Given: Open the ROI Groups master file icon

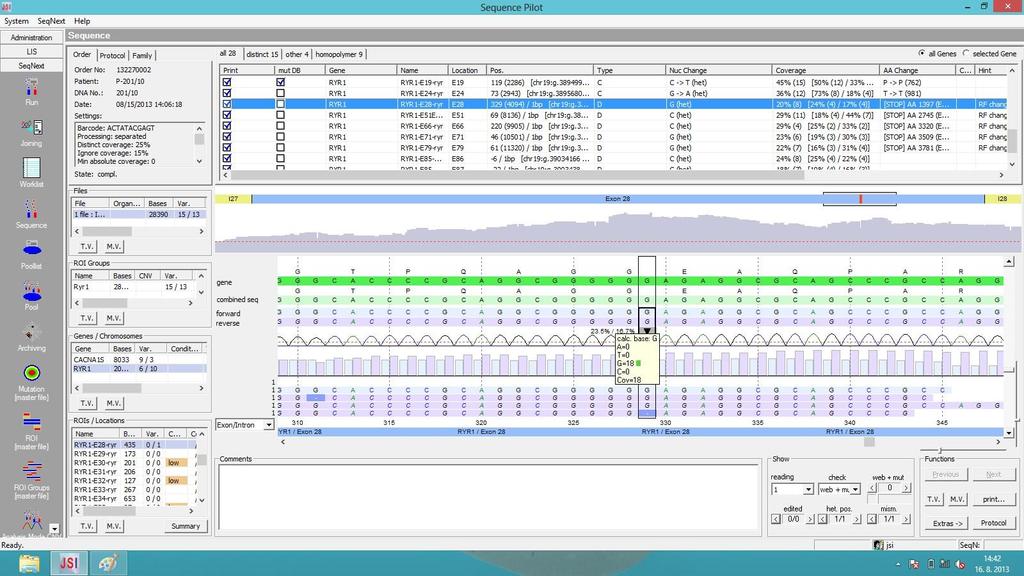Looking at the screenshot, I should point(31,472).
